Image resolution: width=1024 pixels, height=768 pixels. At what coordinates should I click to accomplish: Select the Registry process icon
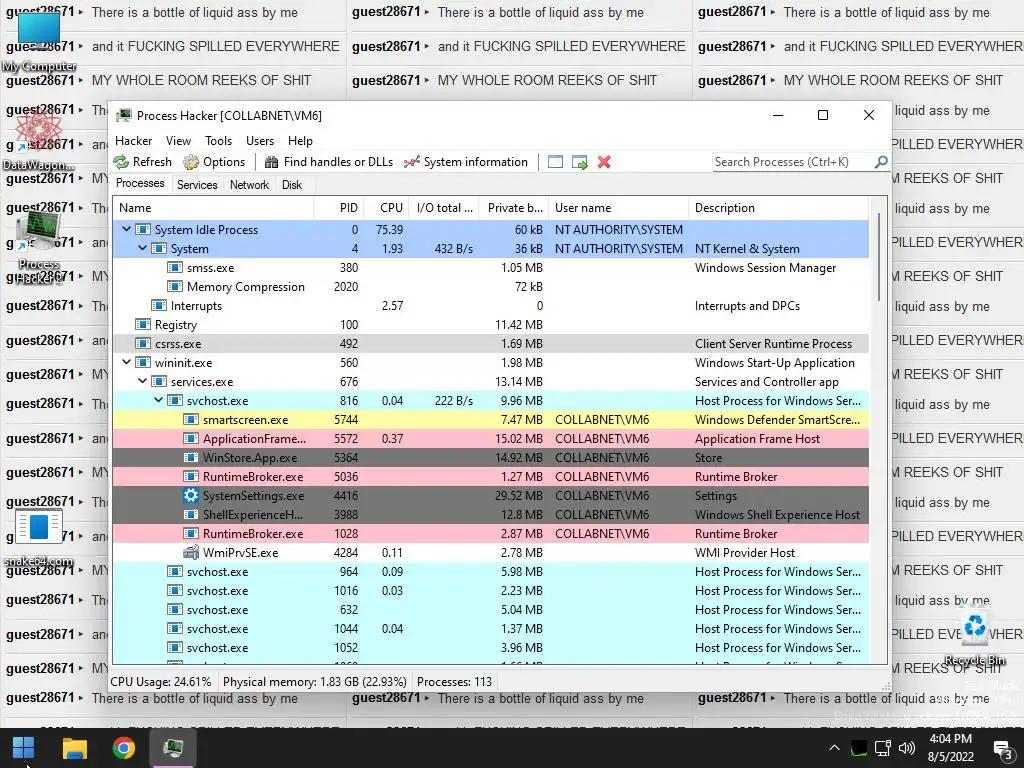[x=142, y=325]
